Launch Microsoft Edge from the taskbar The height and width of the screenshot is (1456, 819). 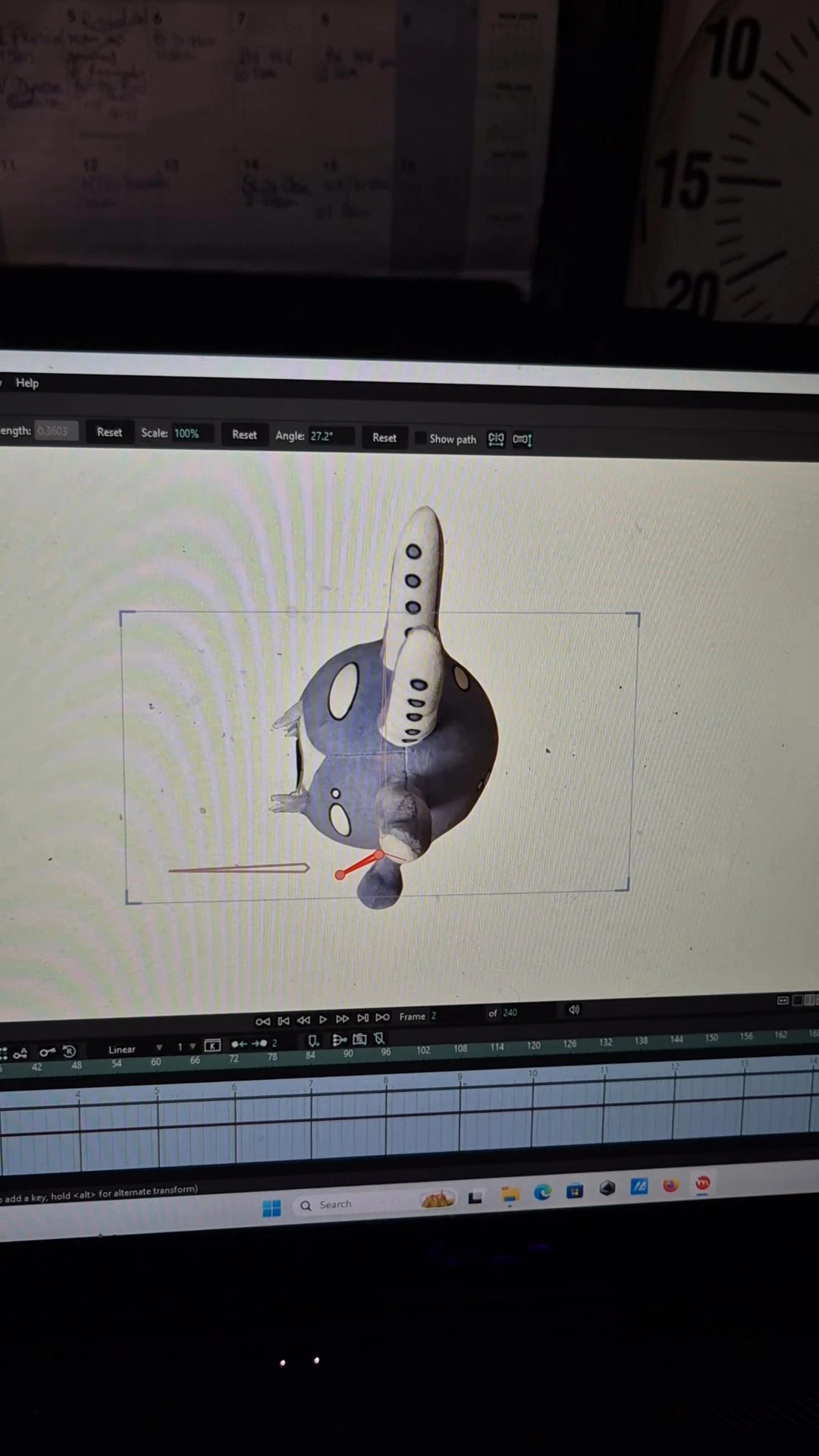(x=542, y=1193)
